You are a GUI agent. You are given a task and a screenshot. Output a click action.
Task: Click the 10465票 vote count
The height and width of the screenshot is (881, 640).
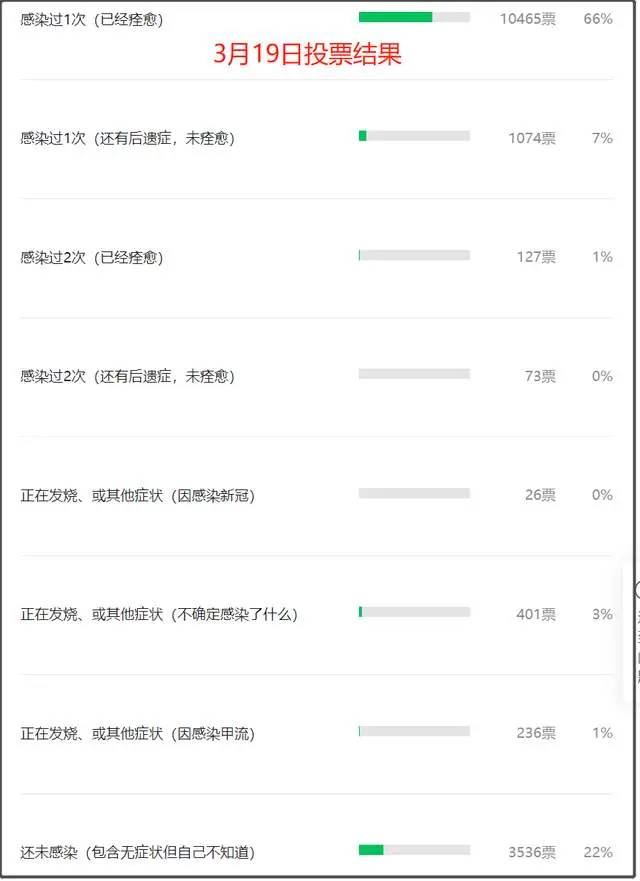[528, 19]
